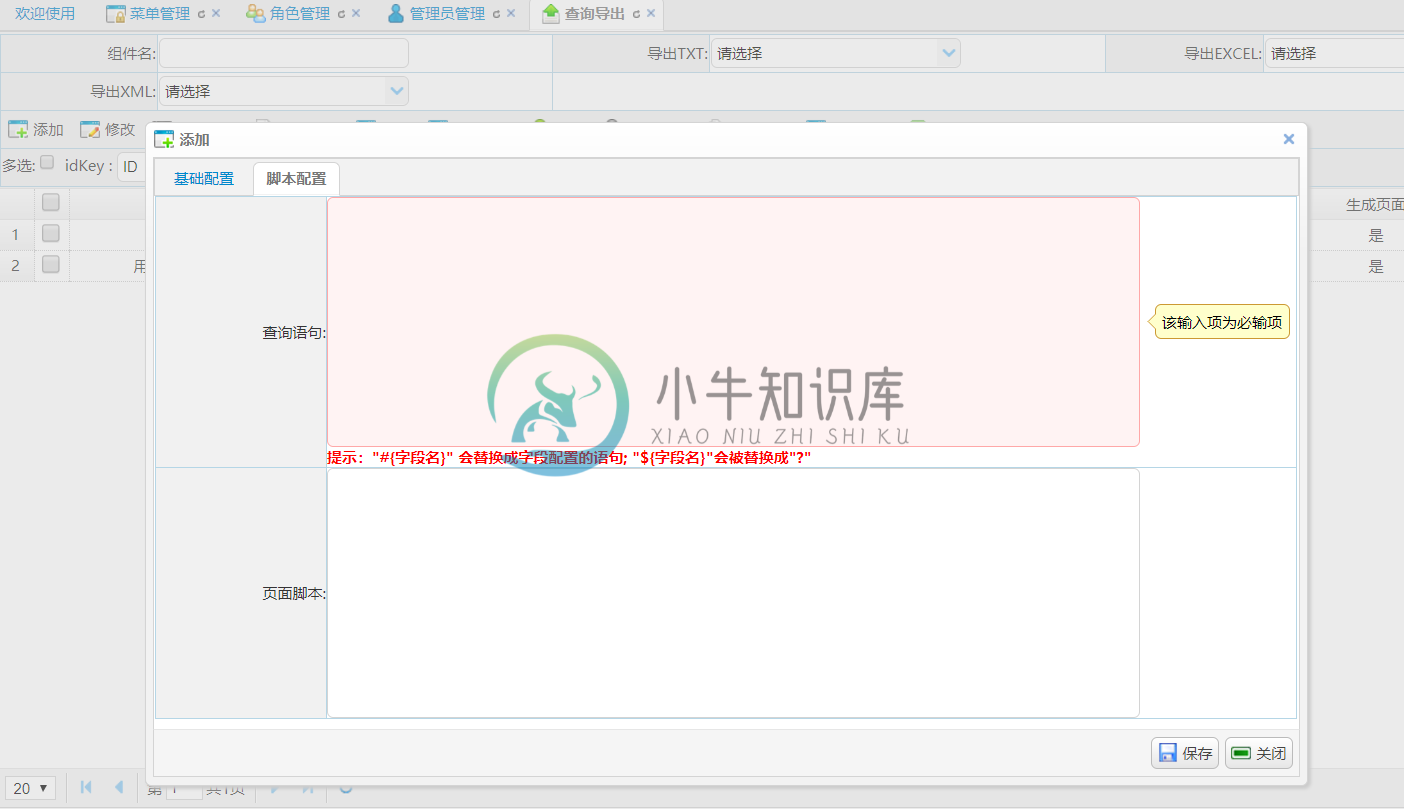Click the 是 cell in row 1

[x=1376, y=235]
